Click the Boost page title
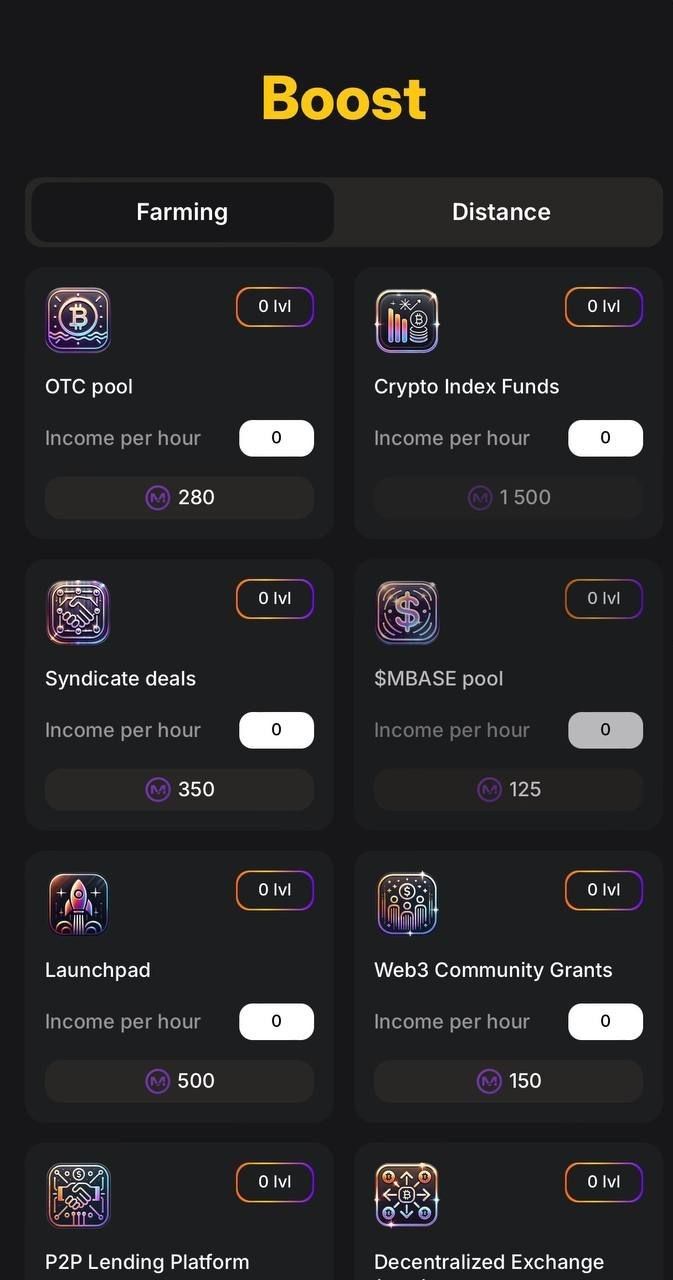Screen dimensions: 673x1280 click(344, 98)
